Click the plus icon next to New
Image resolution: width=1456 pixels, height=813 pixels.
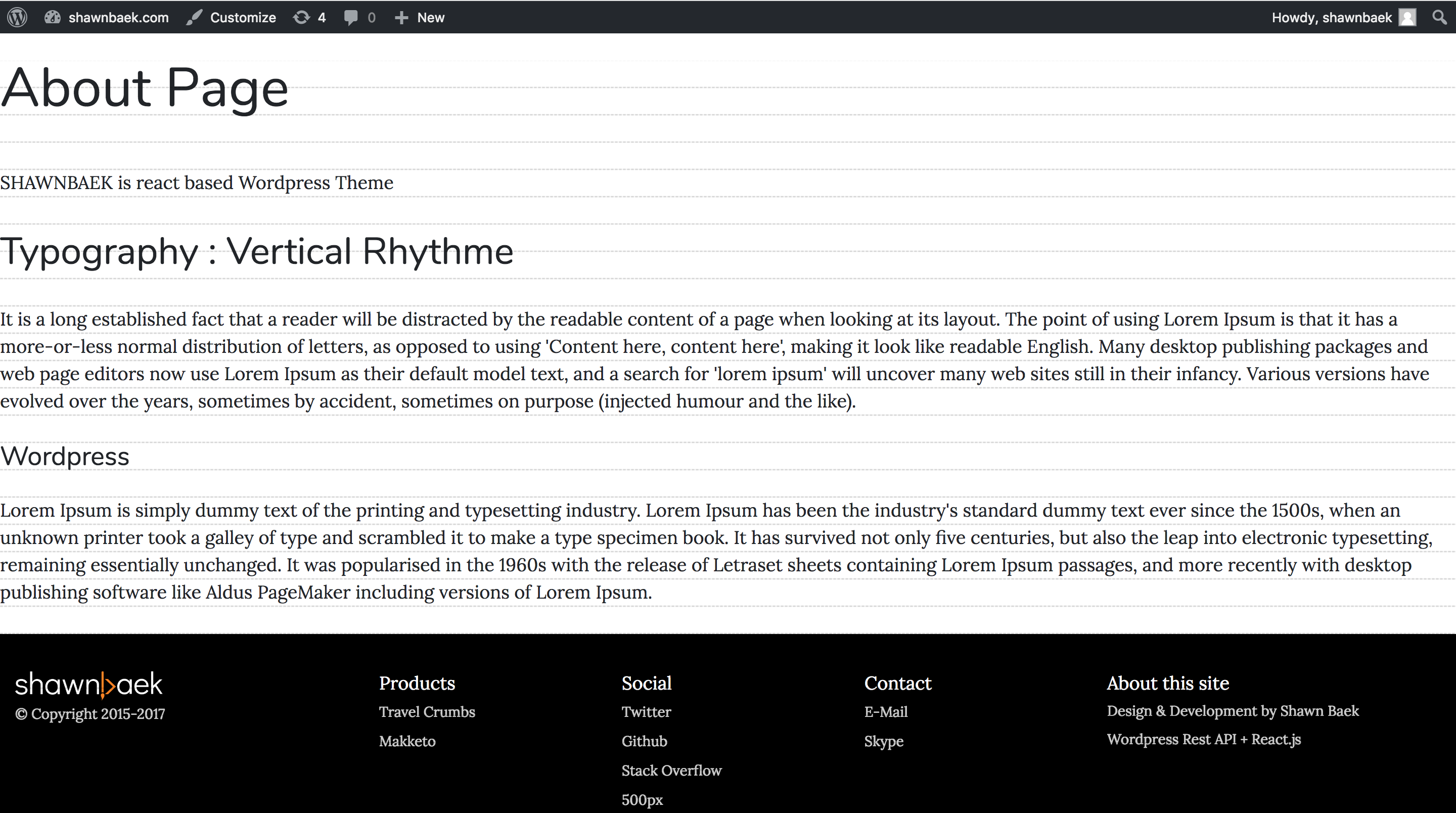click(401, 18)
